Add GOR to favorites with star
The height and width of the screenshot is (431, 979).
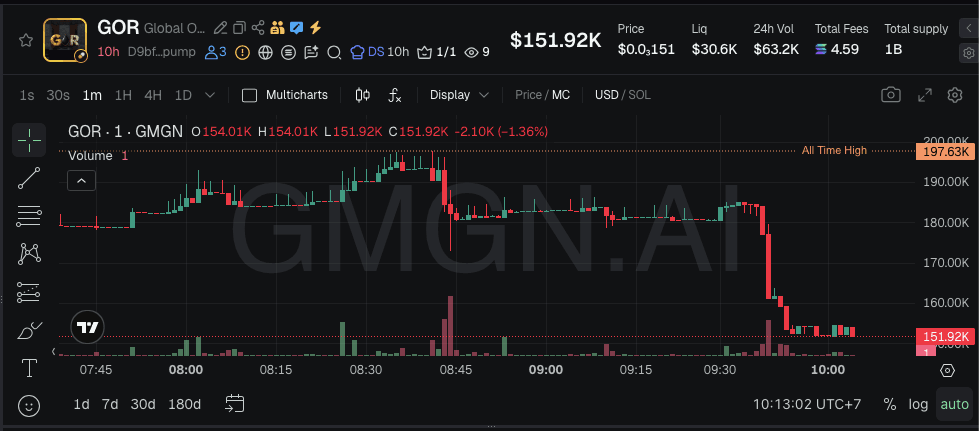pyautogui.click(x=26, y=40)
